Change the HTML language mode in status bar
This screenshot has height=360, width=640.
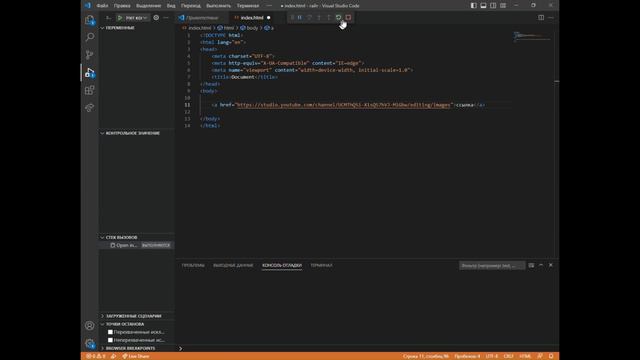[525, 356]
